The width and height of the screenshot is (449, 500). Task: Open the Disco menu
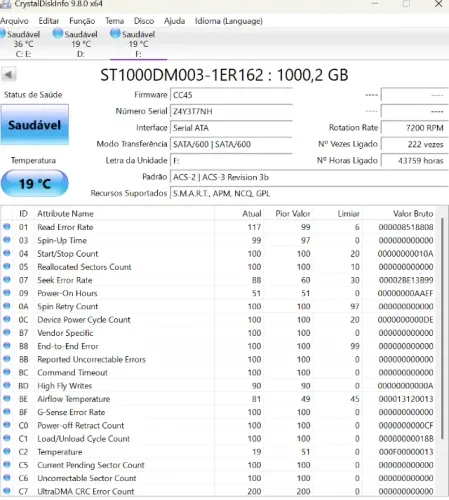click(144, 21)
